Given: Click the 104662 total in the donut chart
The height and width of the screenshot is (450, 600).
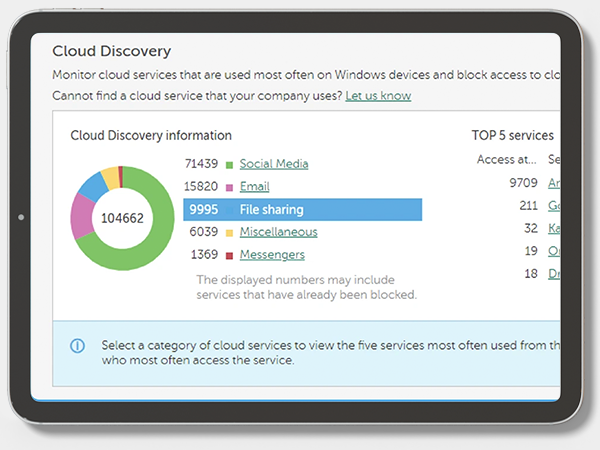Looking at the screenshot, I should (122, 218).
